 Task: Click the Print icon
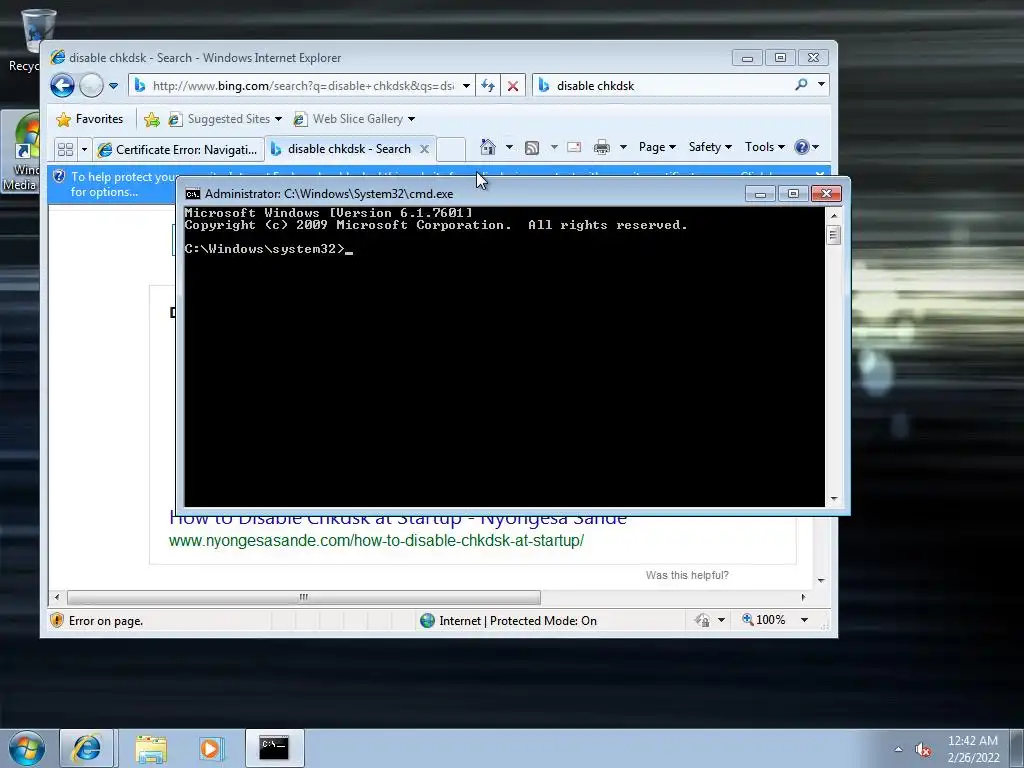(601, 148)
